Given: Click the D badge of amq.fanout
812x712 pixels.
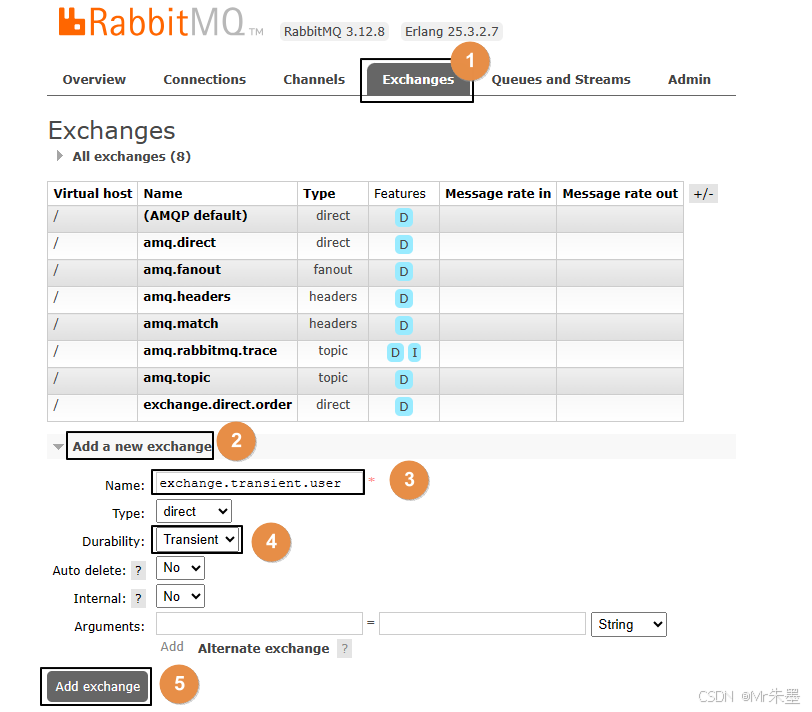Looking at the screenshot, I should 404,271.
